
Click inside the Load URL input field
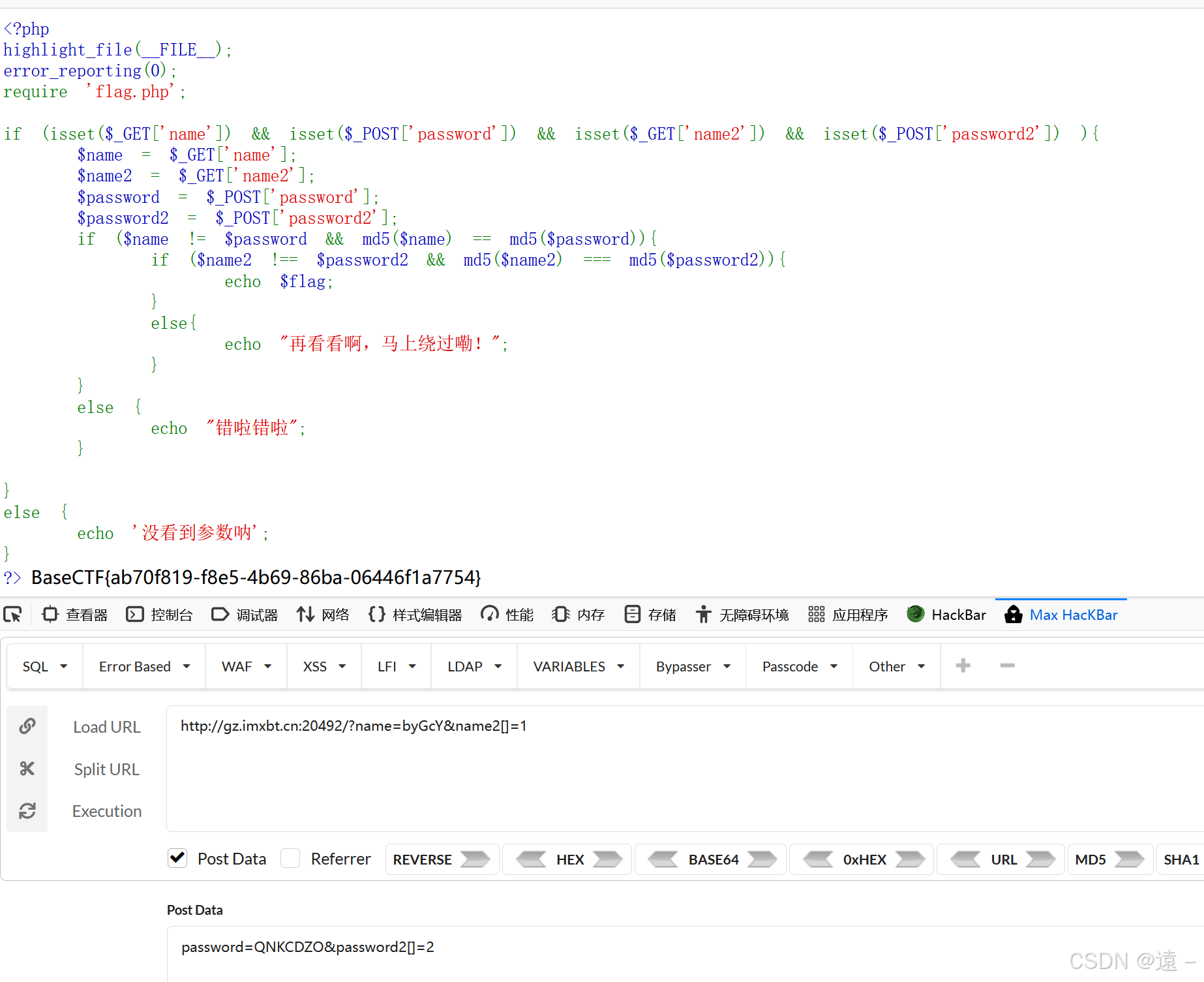click(587, 726)
